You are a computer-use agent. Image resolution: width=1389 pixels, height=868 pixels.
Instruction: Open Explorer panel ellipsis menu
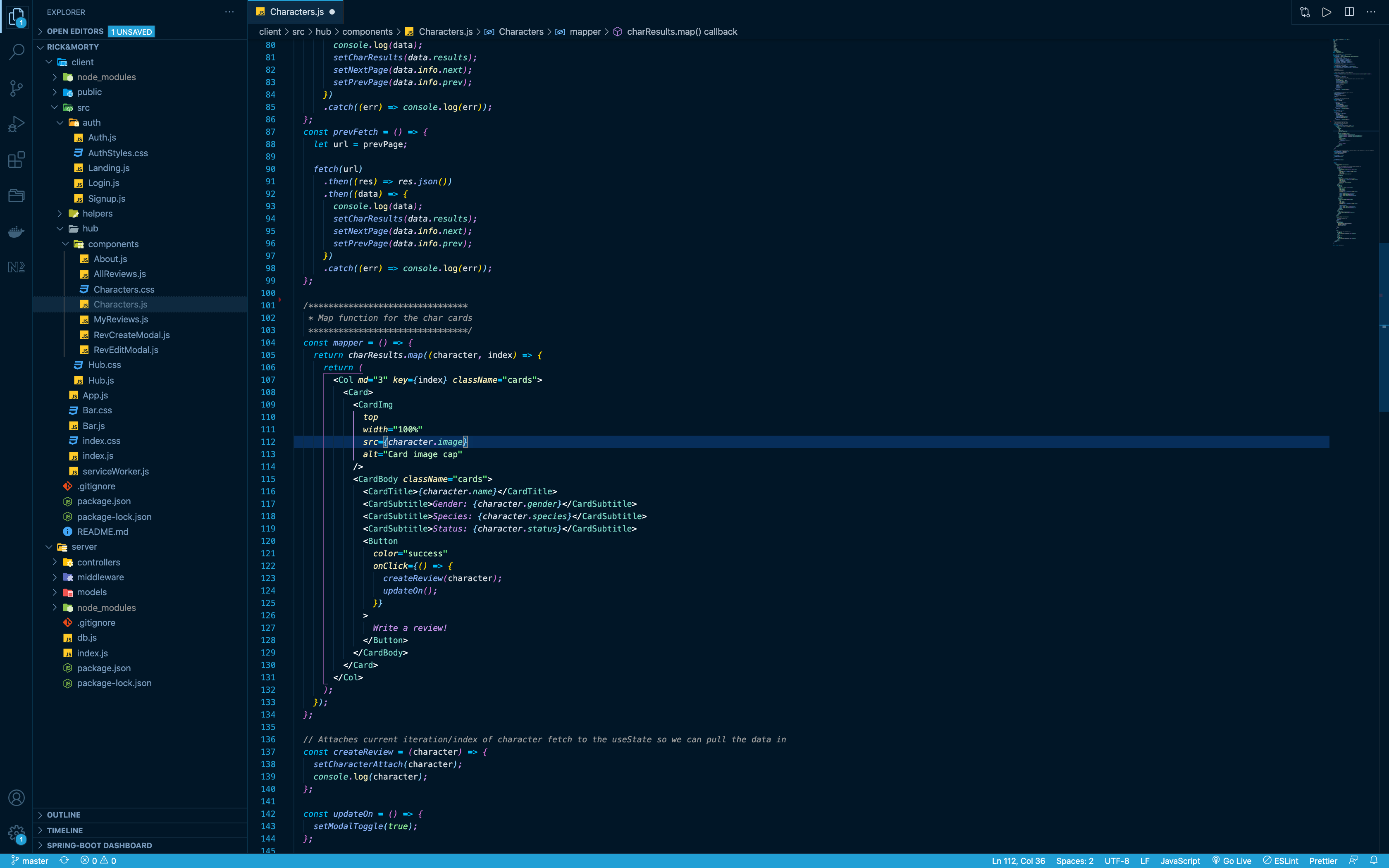tap(229, 12)
